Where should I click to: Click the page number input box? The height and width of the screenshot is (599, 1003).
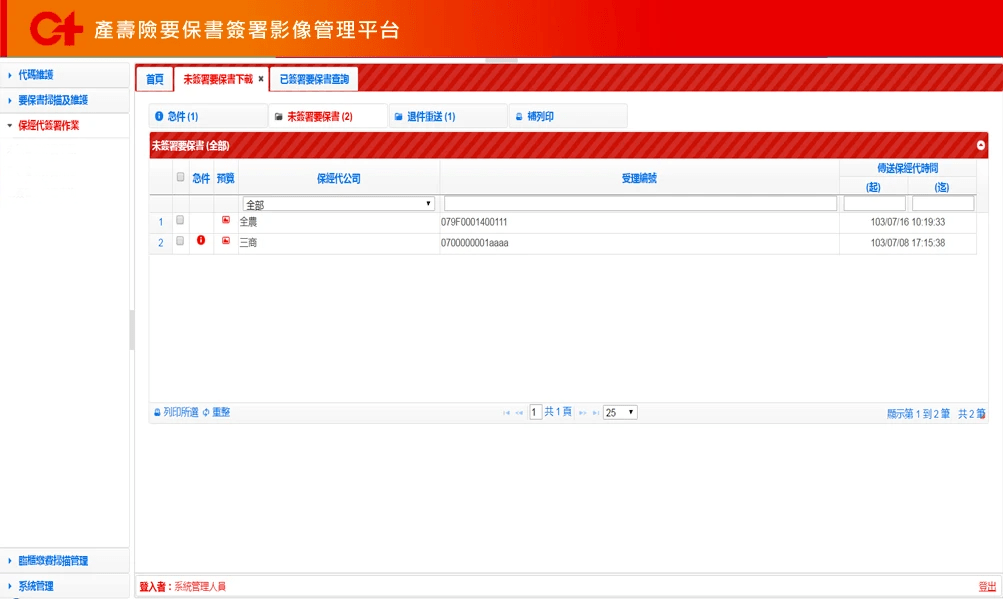[x=535, y=412]
